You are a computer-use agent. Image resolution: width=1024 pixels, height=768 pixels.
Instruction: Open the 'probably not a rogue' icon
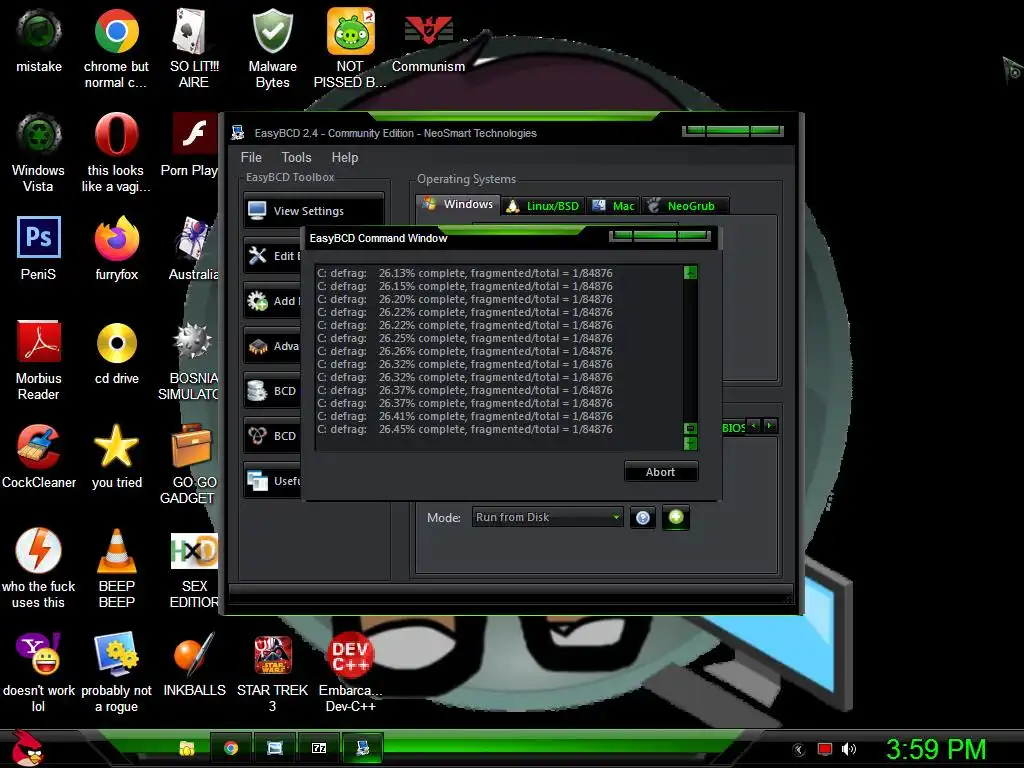pos(116,673)
